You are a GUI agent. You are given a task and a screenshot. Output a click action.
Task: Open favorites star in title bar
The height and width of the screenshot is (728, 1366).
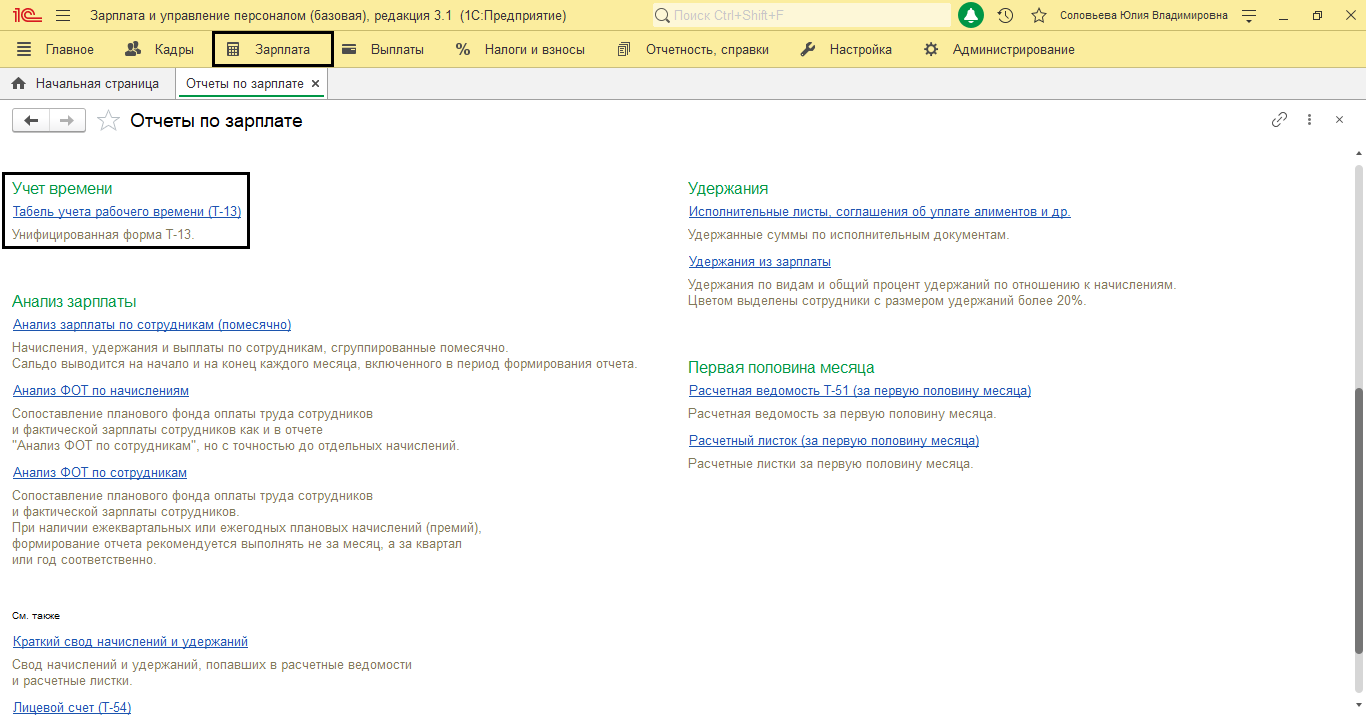click(1039, 16)
